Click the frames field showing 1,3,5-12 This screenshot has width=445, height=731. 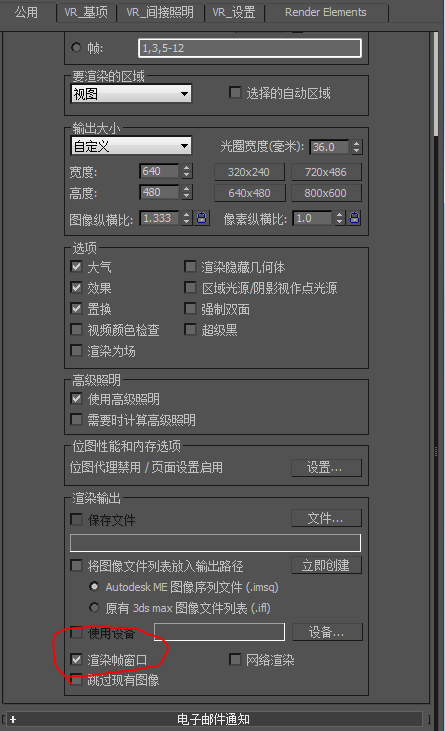pyautogui.click(x=250, y=48)
